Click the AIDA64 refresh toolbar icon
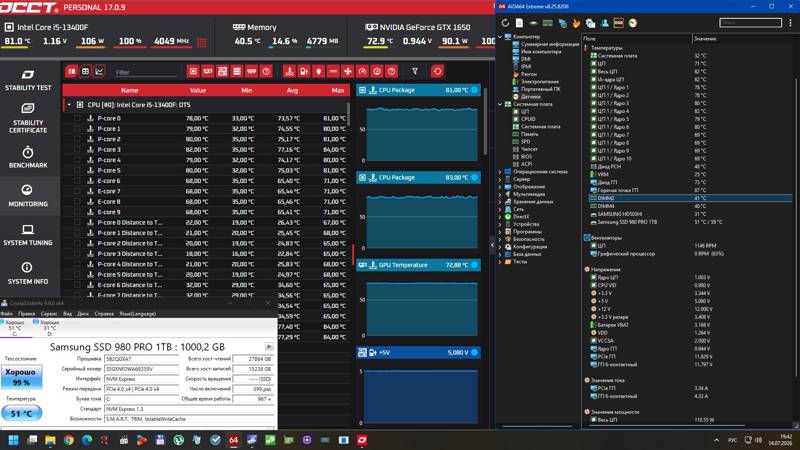The width and height of the screenshot is (800, 450). pos(505,23)
